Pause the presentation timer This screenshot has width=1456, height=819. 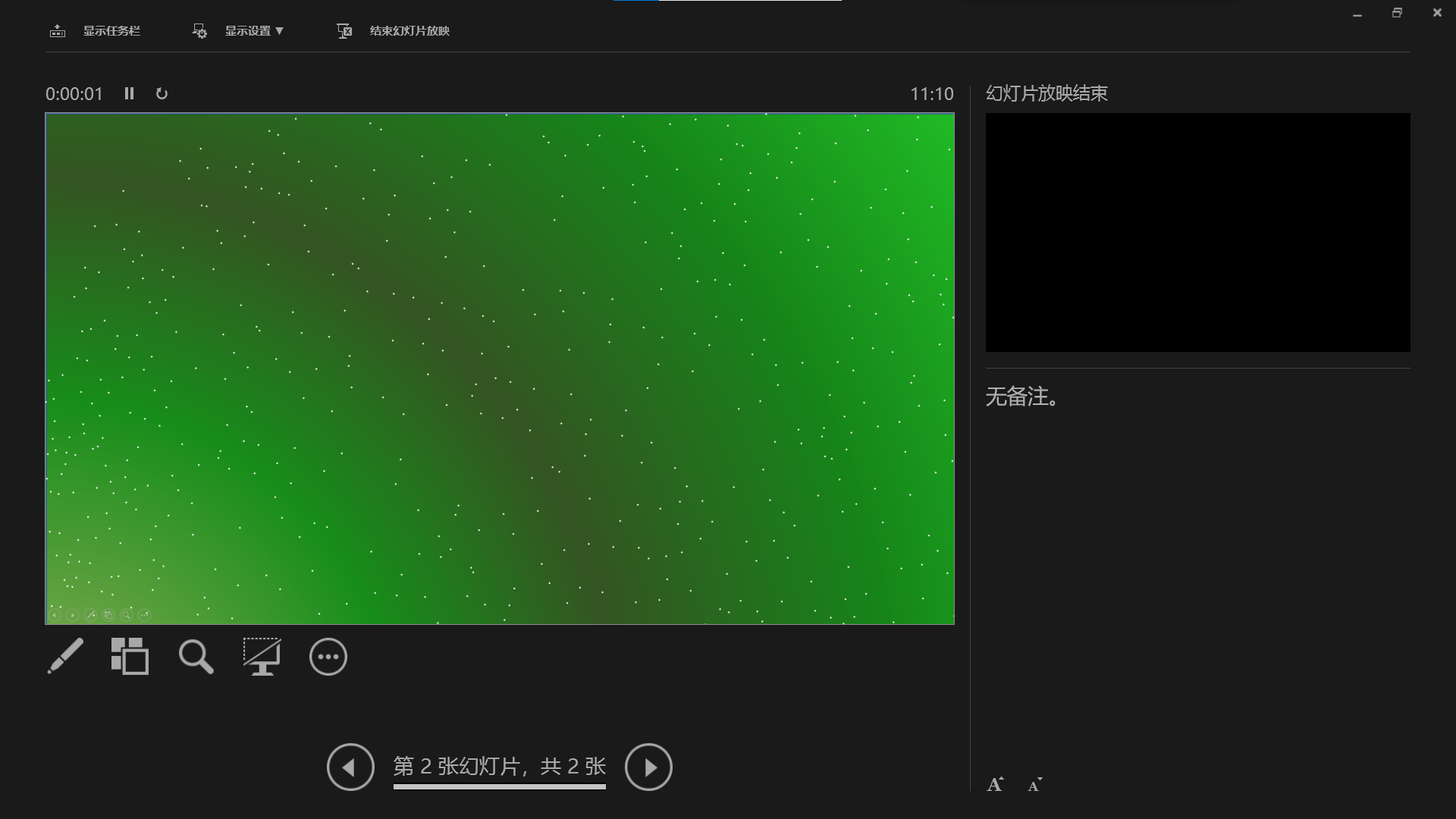click(129, 93)
